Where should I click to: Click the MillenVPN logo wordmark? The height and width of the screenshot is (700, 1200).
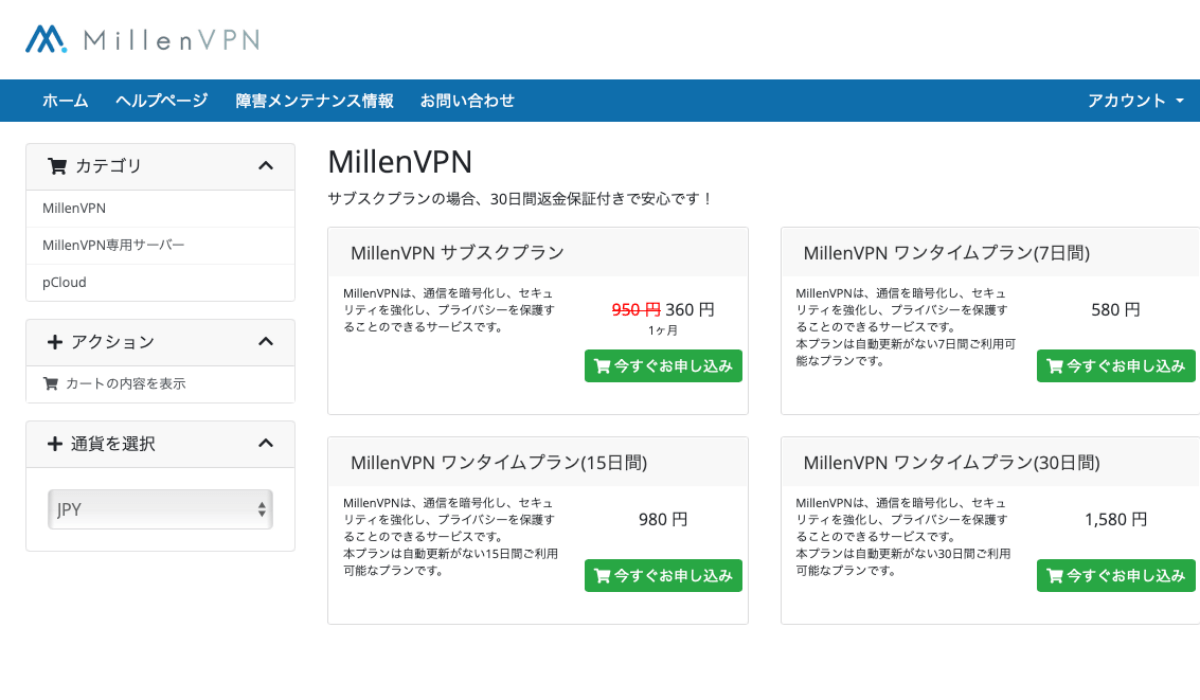click(172, 40)
